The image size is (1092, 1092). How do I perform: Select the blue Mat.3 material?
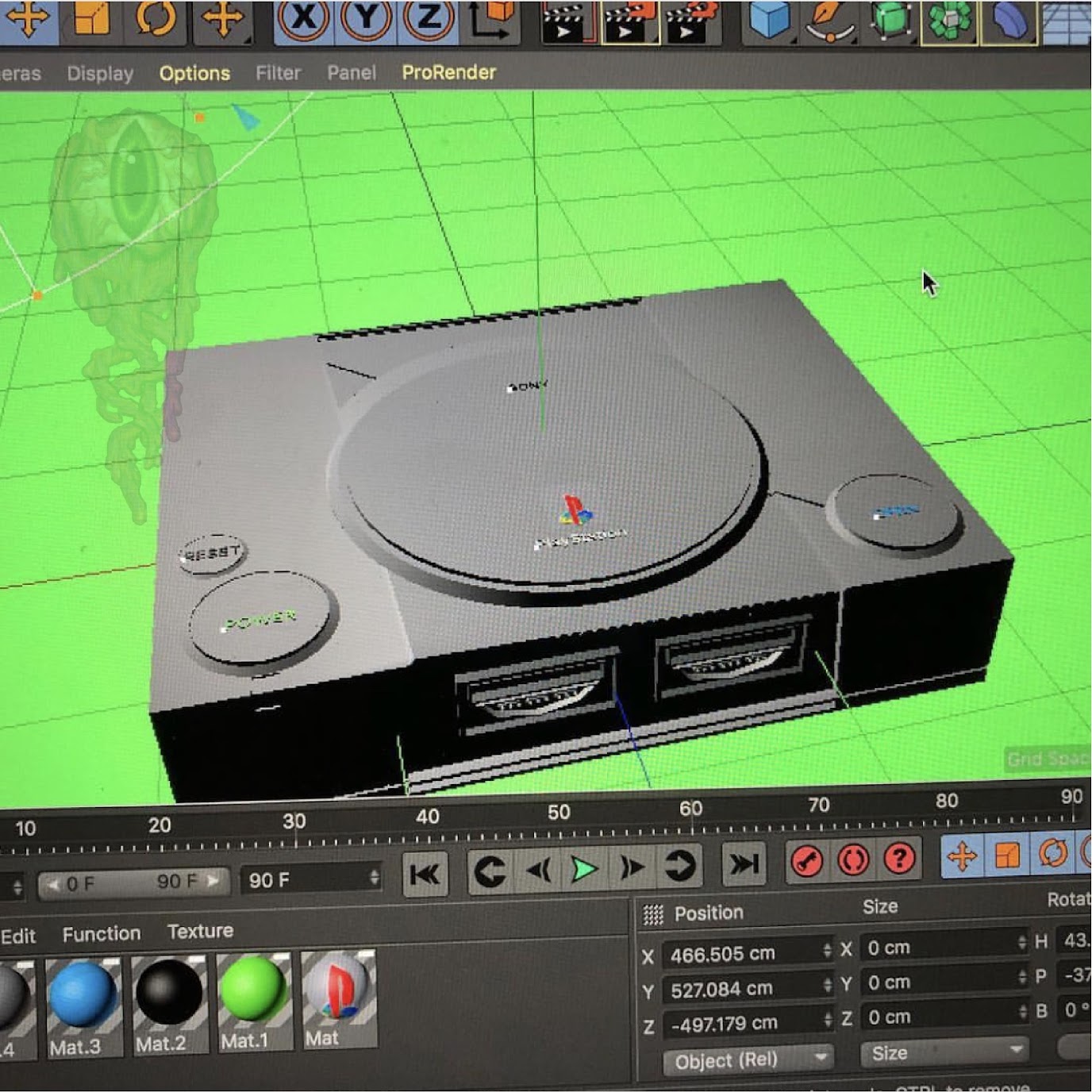pyautogui.click(x=84, y=1008)
